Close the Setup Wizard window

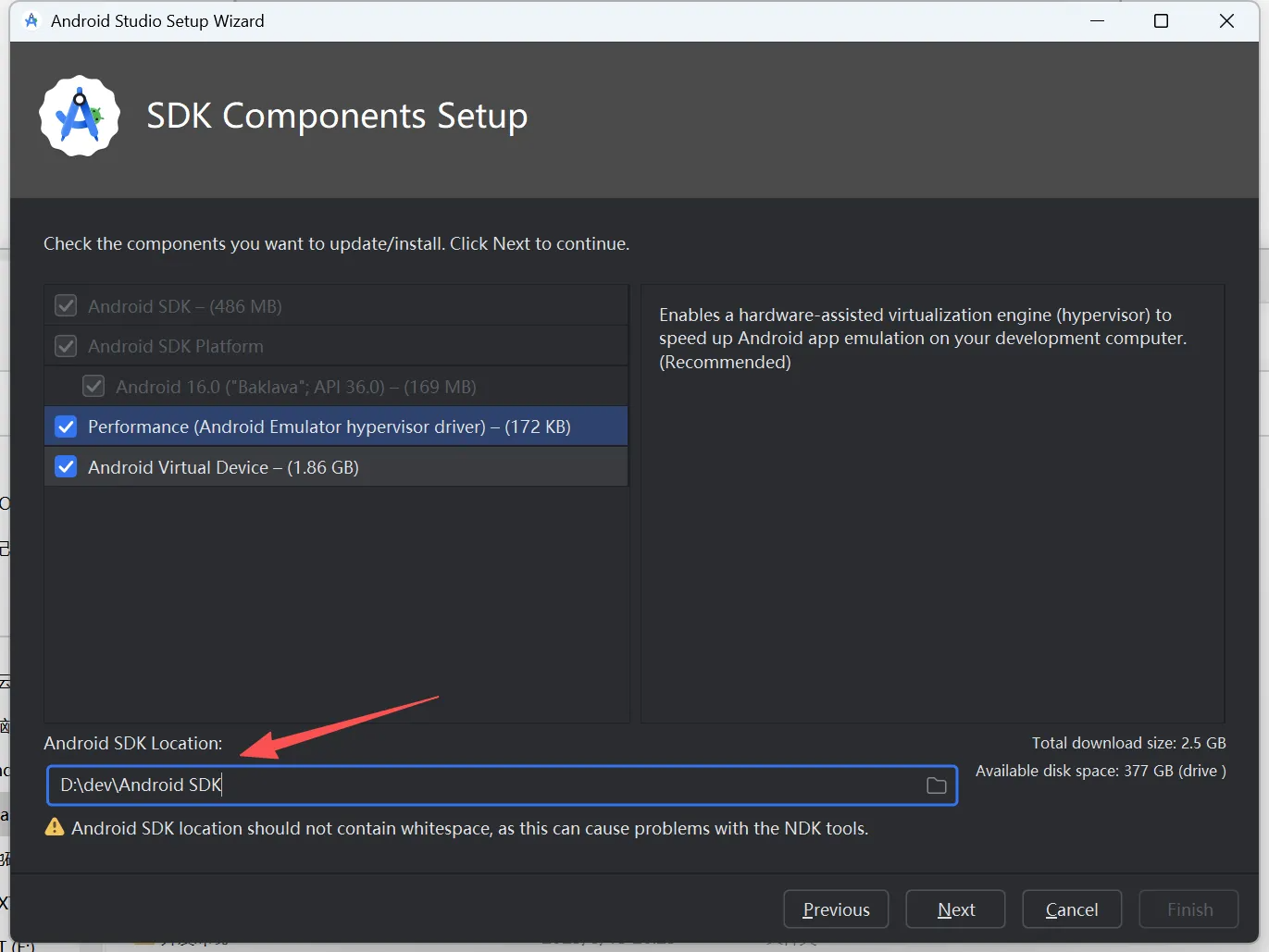pos(1226,20)
